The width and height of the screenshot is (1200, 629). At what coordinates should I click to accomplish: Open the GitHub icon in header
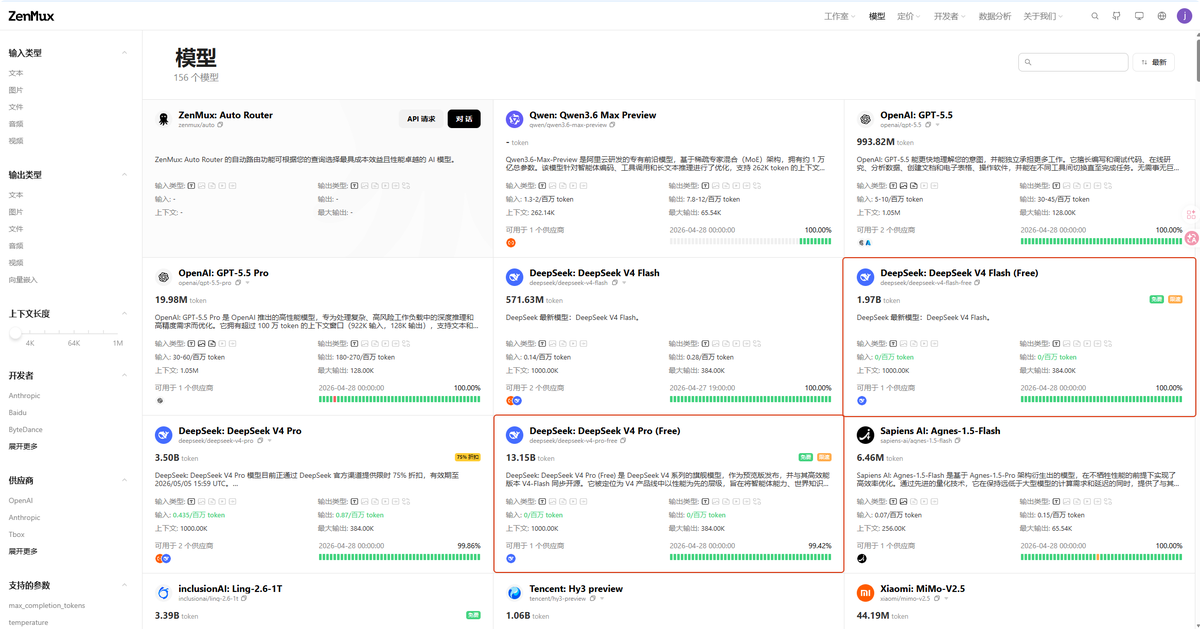(x=1117, y=16)
